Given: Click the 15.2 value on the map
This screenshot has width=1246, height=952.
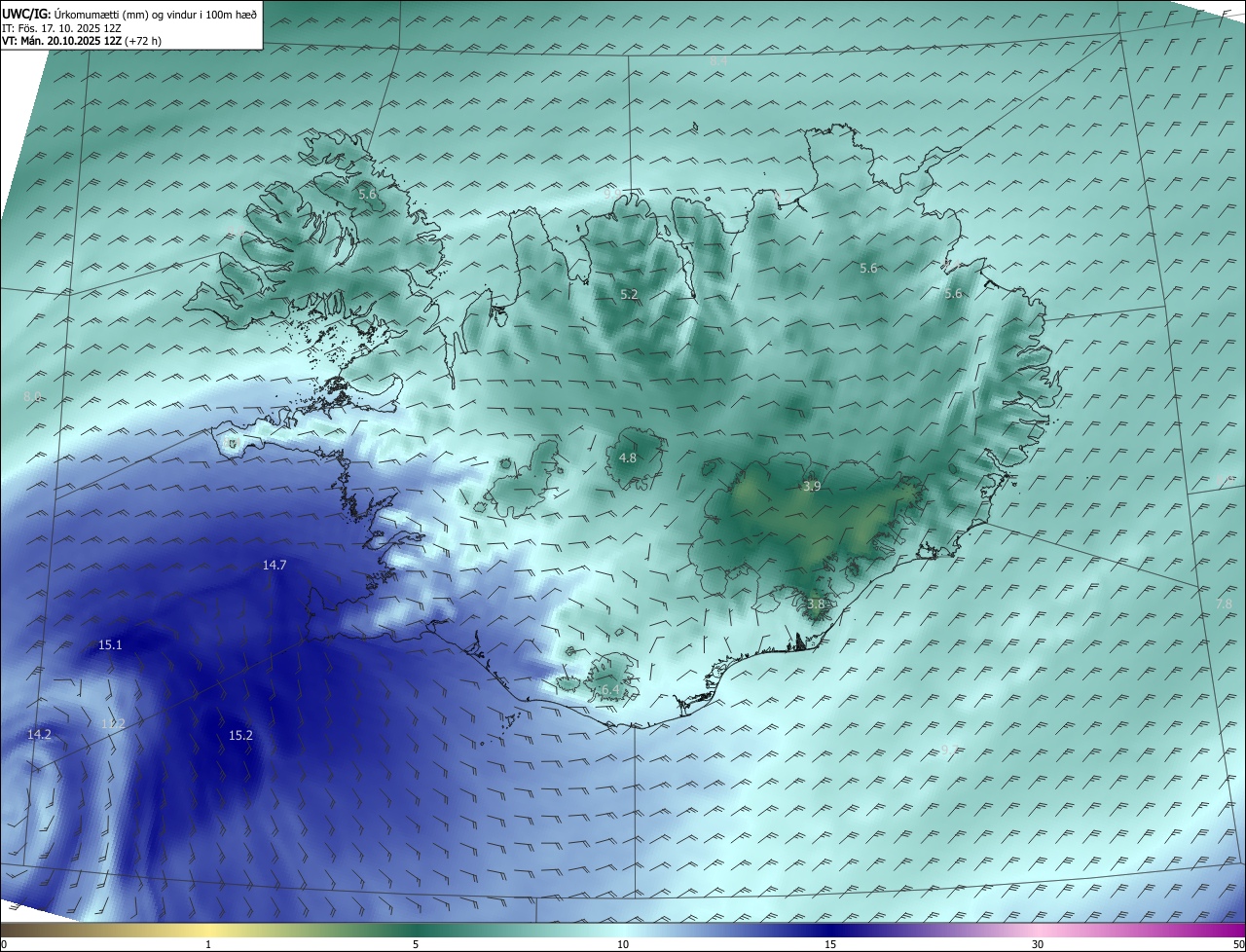Looking at the screenshot, I should tap(240, 735).
